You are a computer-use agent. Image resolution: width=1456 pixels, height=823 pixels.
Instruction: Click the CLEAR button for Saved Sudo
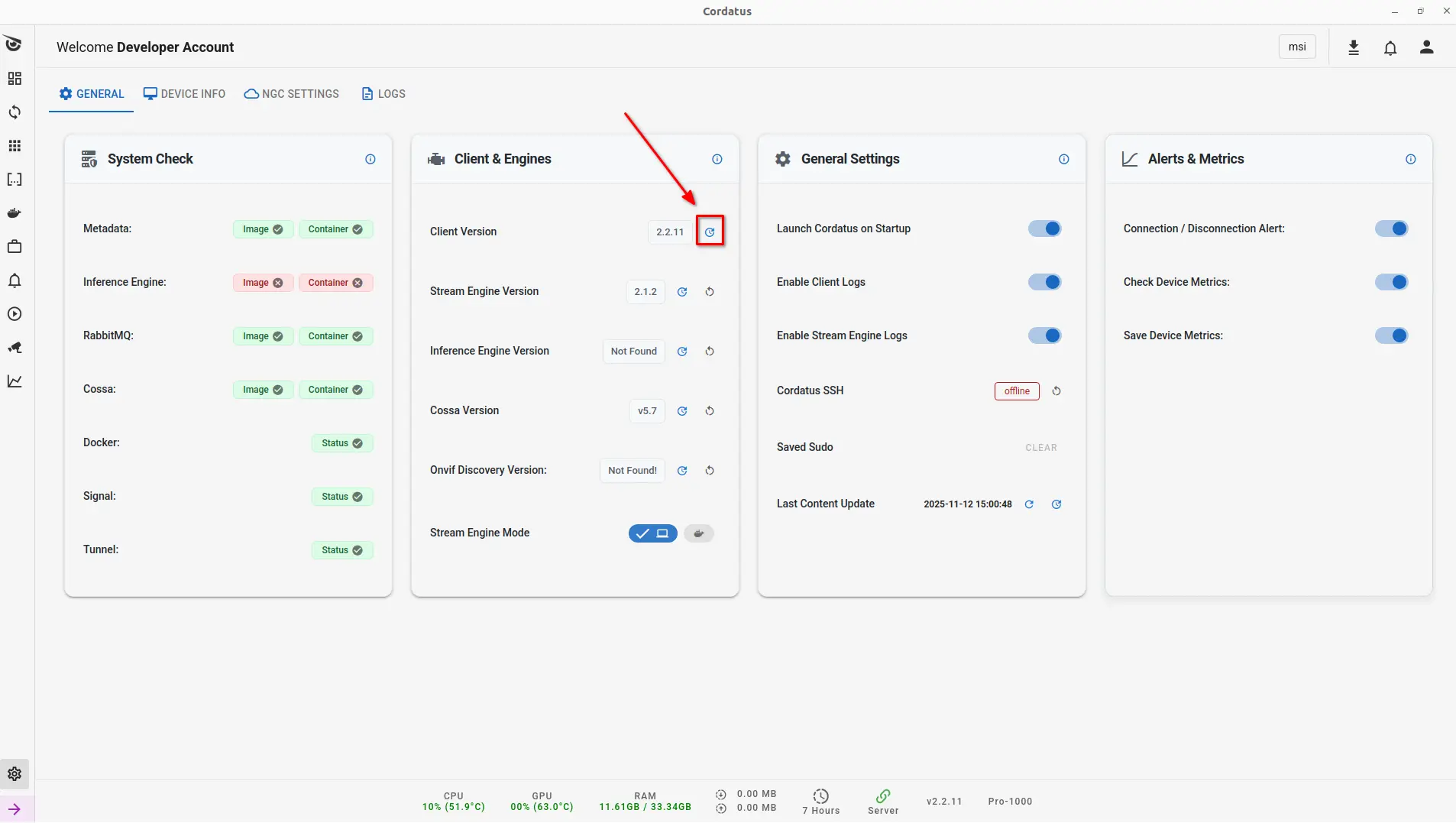click(x=1041, y=448)
